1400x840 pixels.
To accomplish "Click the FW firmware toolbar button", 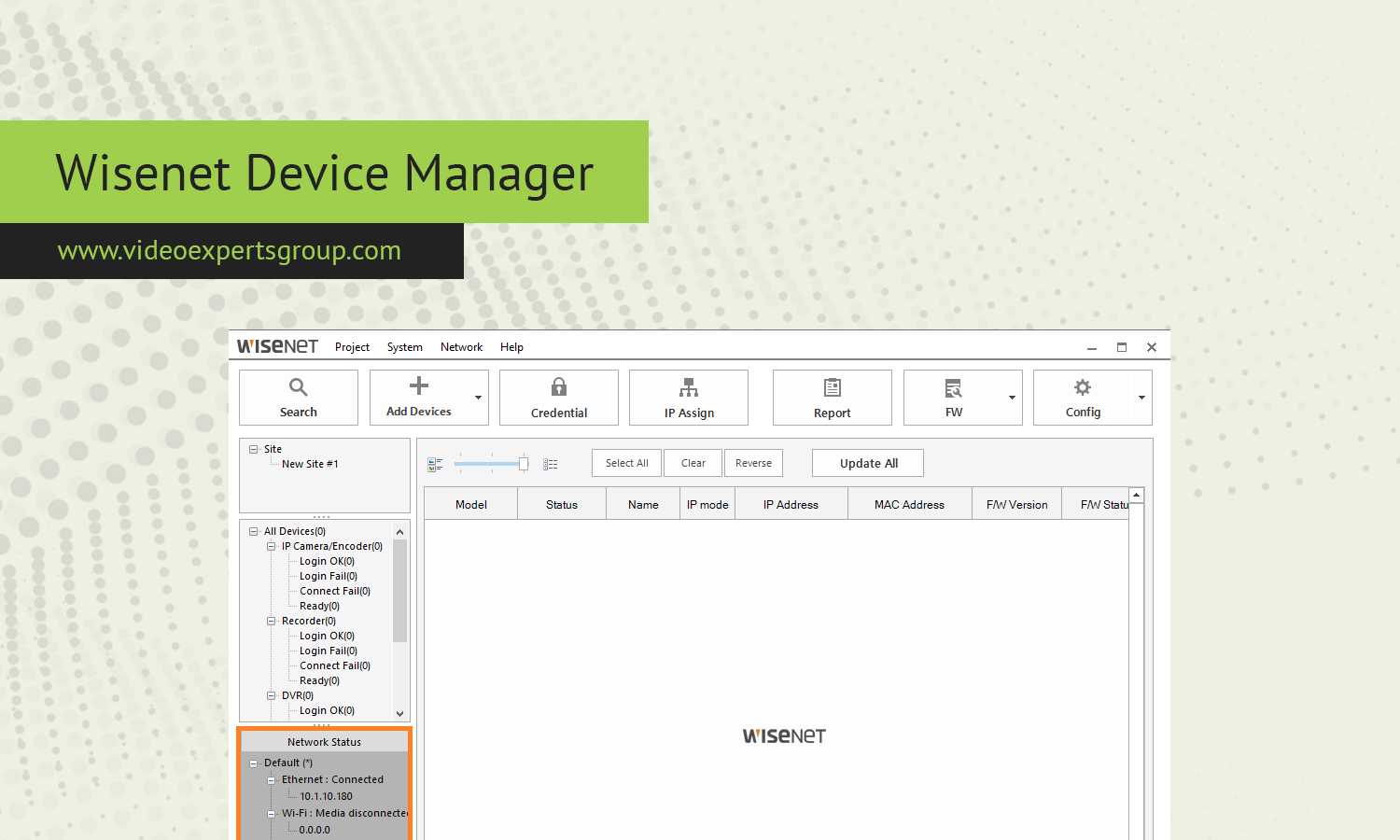I will pyautogui.click(x=954, y=398).
